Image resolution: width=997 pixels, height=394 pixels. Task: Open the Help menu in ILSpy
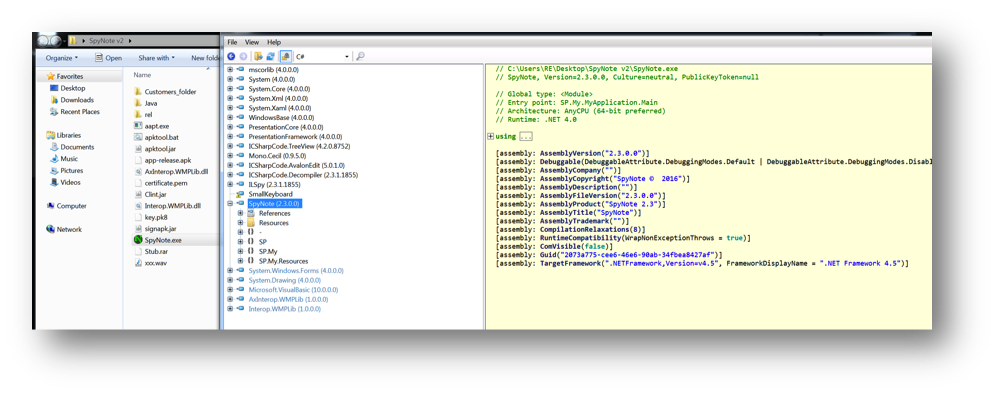[273, 42]
